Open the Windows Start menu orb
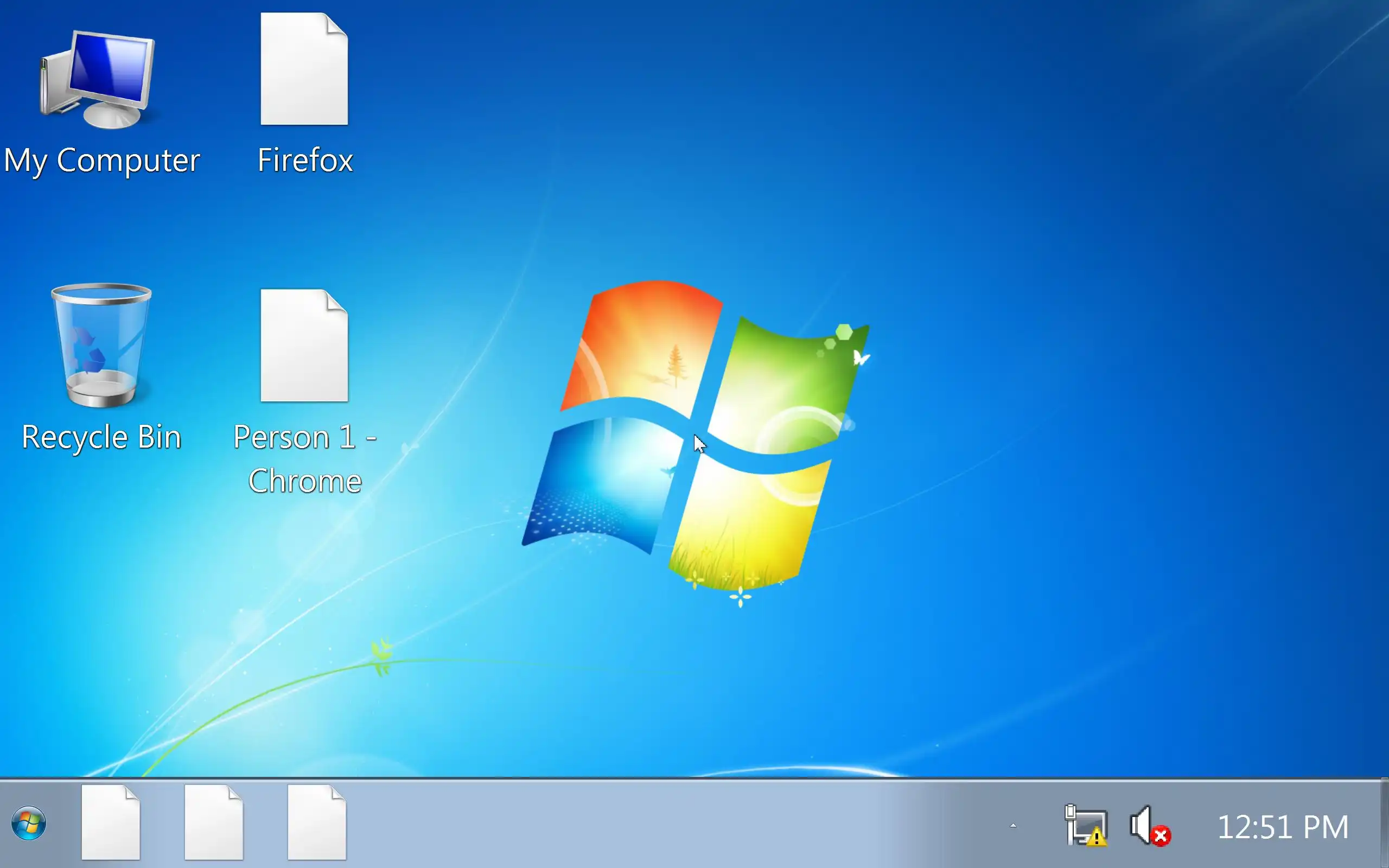 (29, 823)
